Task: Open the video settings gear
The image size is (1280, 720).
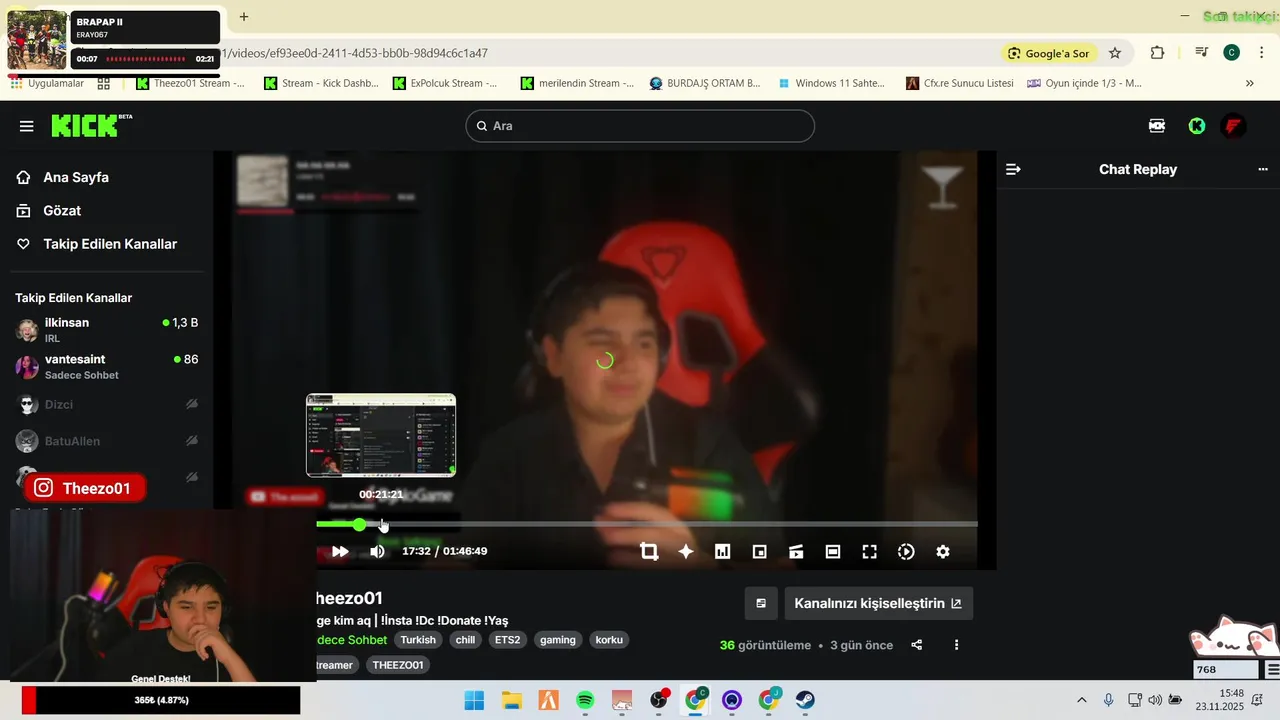Action: click(943, 551)
